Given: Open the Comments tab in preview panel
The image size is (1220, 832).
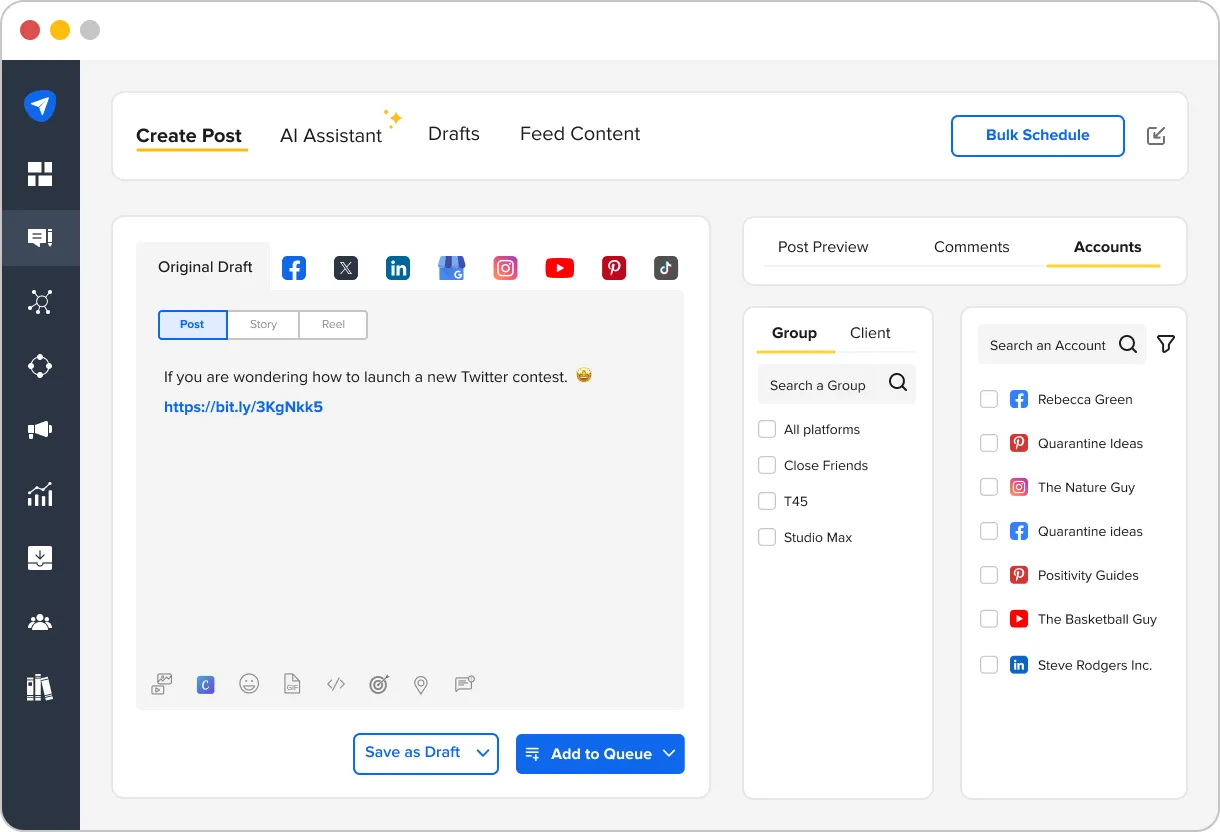Looking at the screenshot, I should 971,246.
